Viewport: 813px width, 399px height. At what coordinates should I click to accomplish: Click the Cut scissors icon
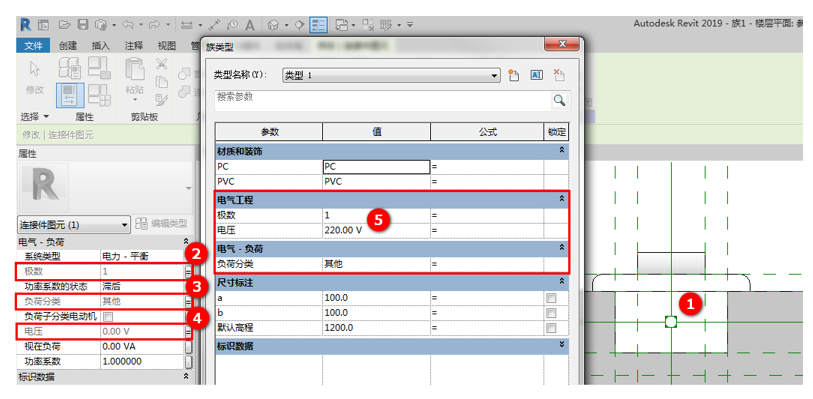point(162,64)
